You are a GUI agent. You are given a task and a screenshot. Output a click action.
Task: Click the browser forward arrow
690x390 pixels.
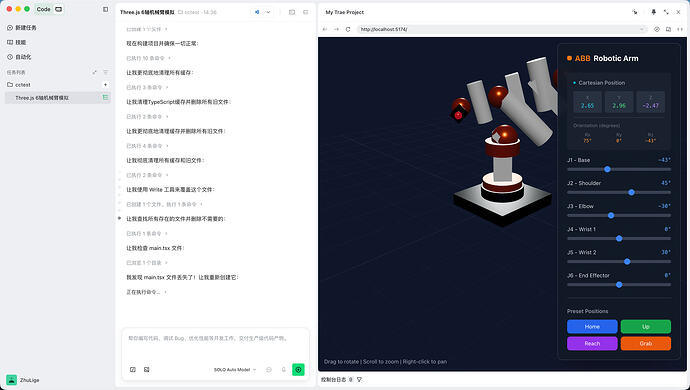pyautogui.click(x=336, y=29)
